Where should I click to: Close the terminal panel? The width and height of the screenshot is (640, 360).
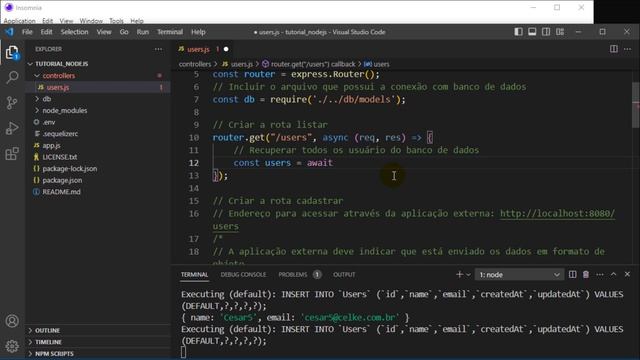pyautogui.click(x=627, y=275)
